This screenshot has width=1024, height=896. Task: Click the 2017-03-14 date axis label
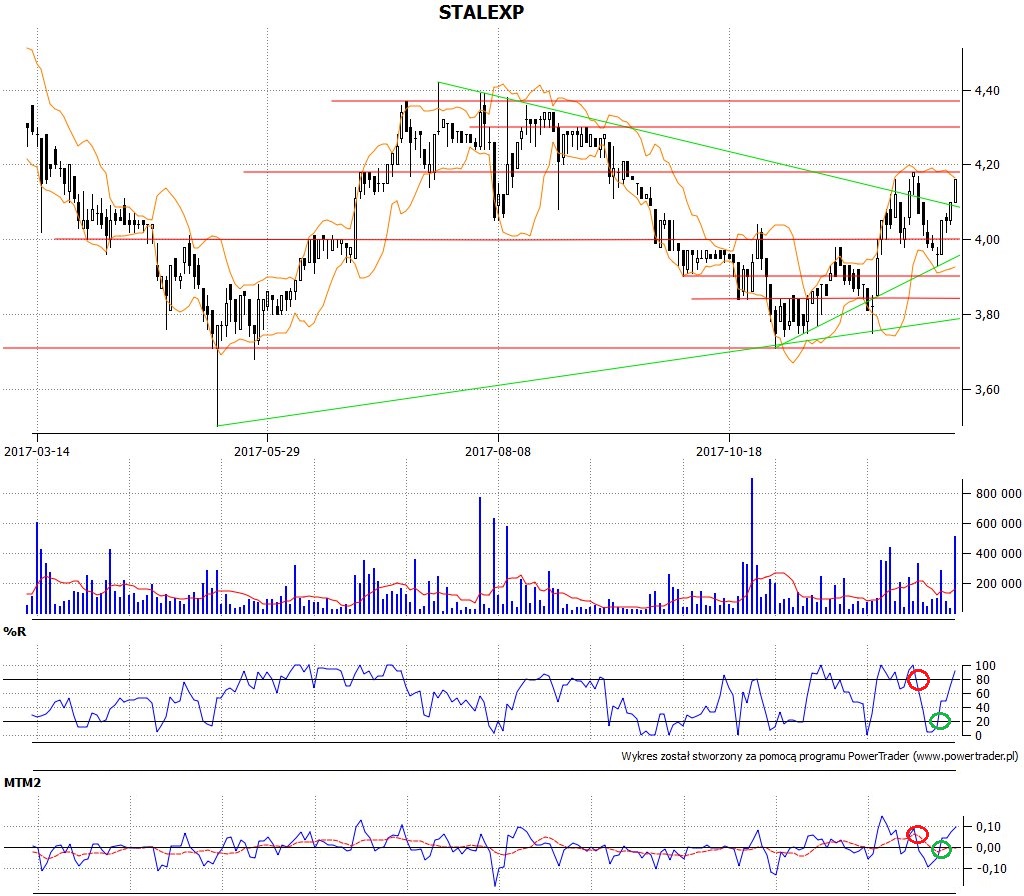click(37, 451)
